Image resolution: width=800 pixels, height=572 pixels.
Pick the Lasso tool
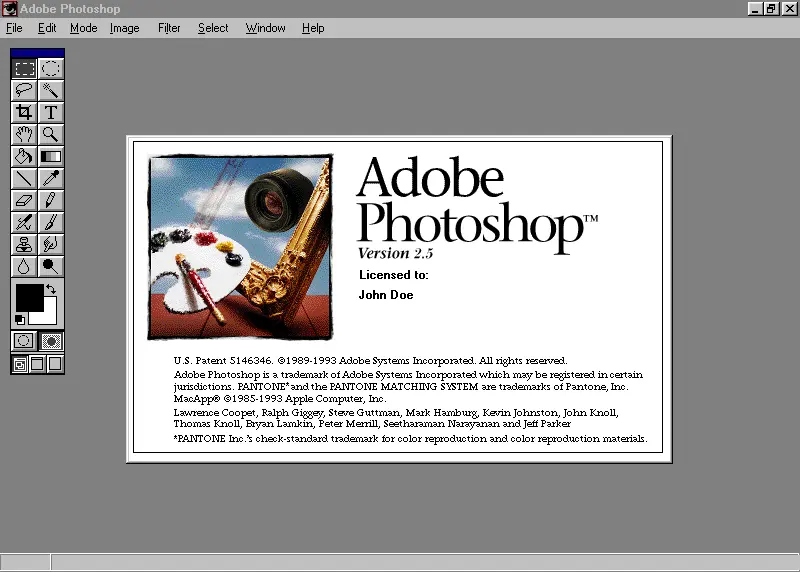pos(24,91)
